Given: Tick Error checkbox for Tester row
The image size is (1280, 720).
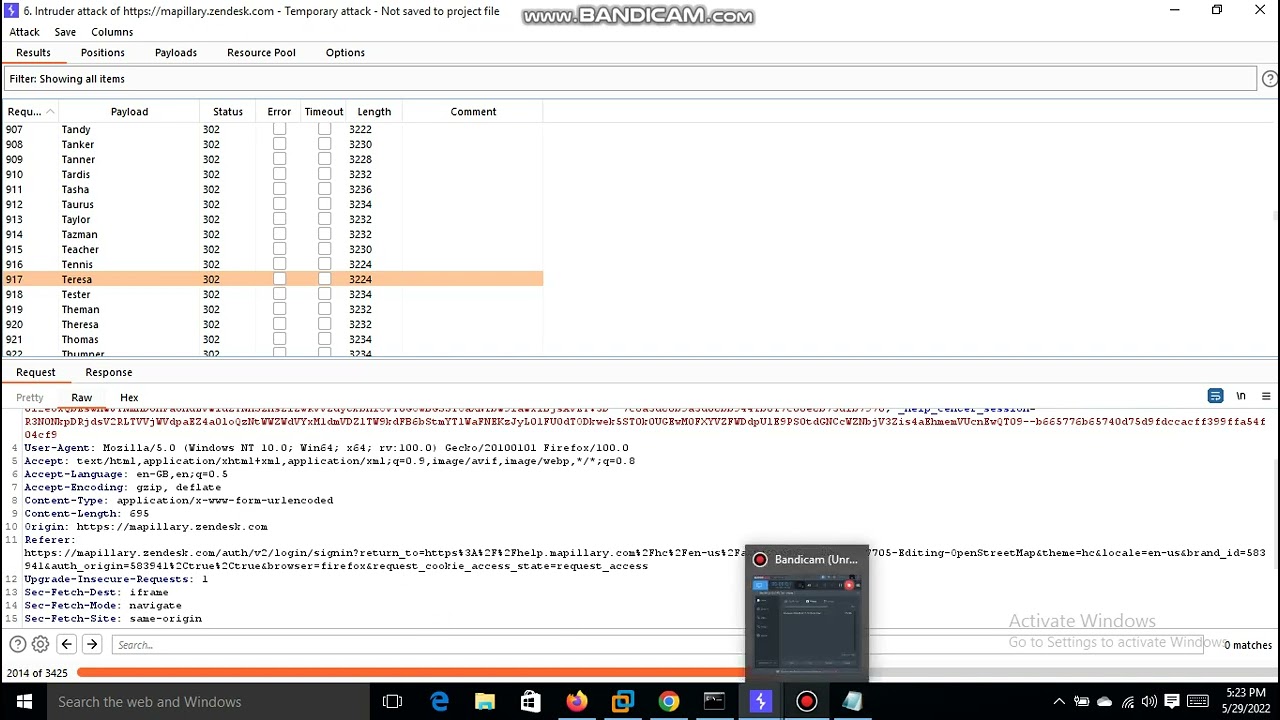Looking at the screenshot, I should [279, 294].
